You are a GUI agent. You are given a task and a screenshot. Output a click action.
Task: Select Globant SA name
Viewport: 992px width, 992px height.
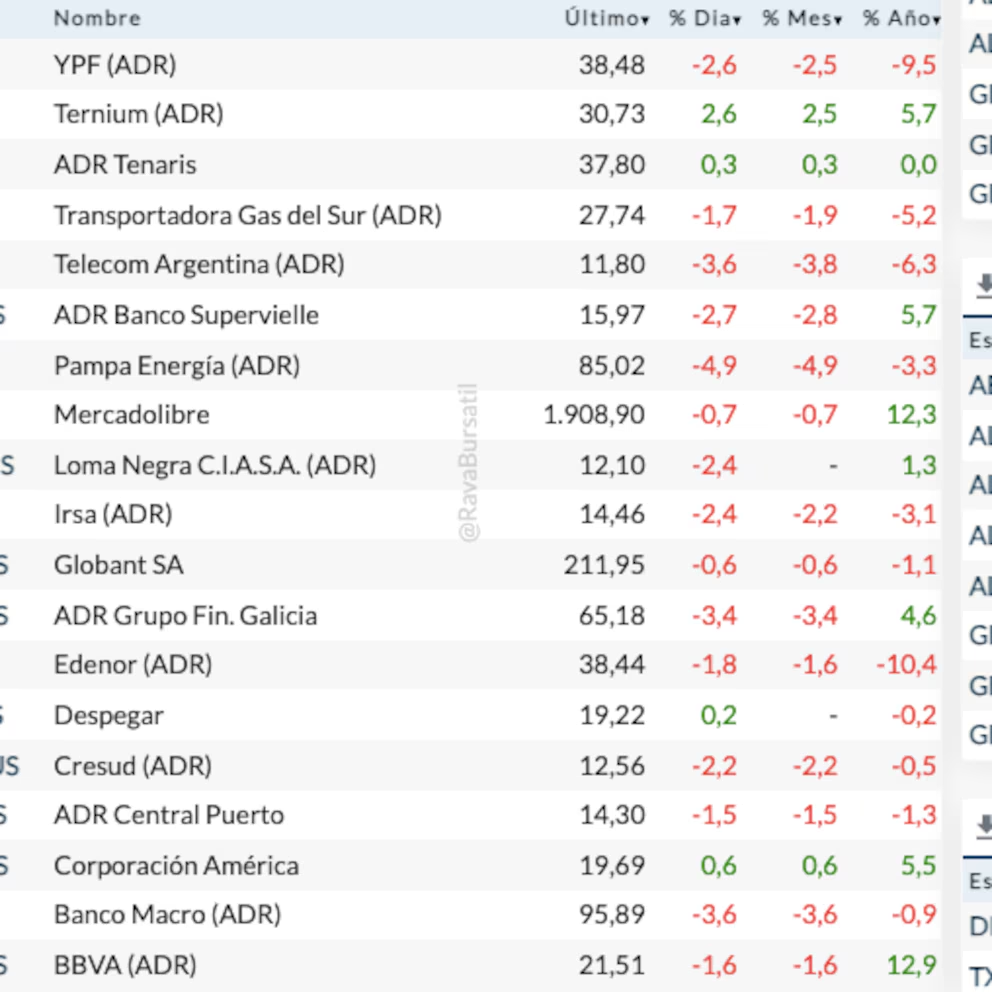point(119,565)
